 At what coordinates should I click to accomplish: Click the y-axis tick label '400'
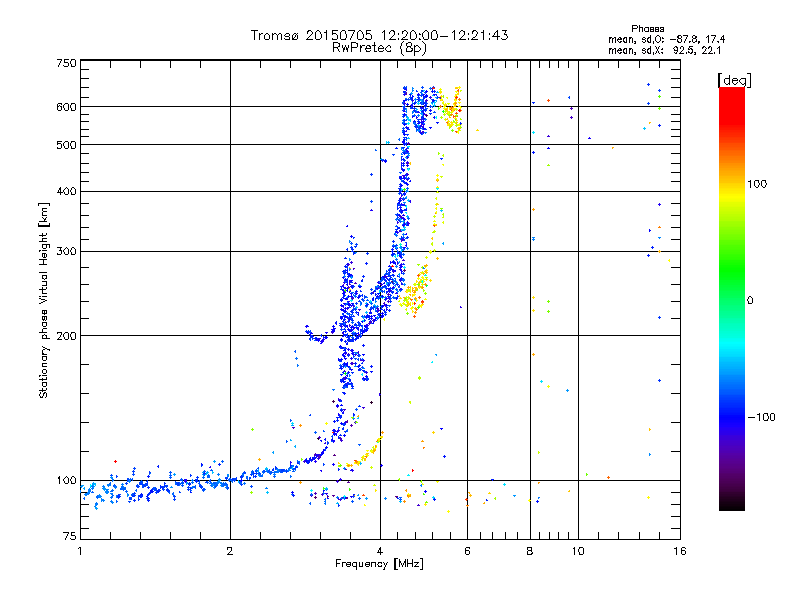(66, 191)
